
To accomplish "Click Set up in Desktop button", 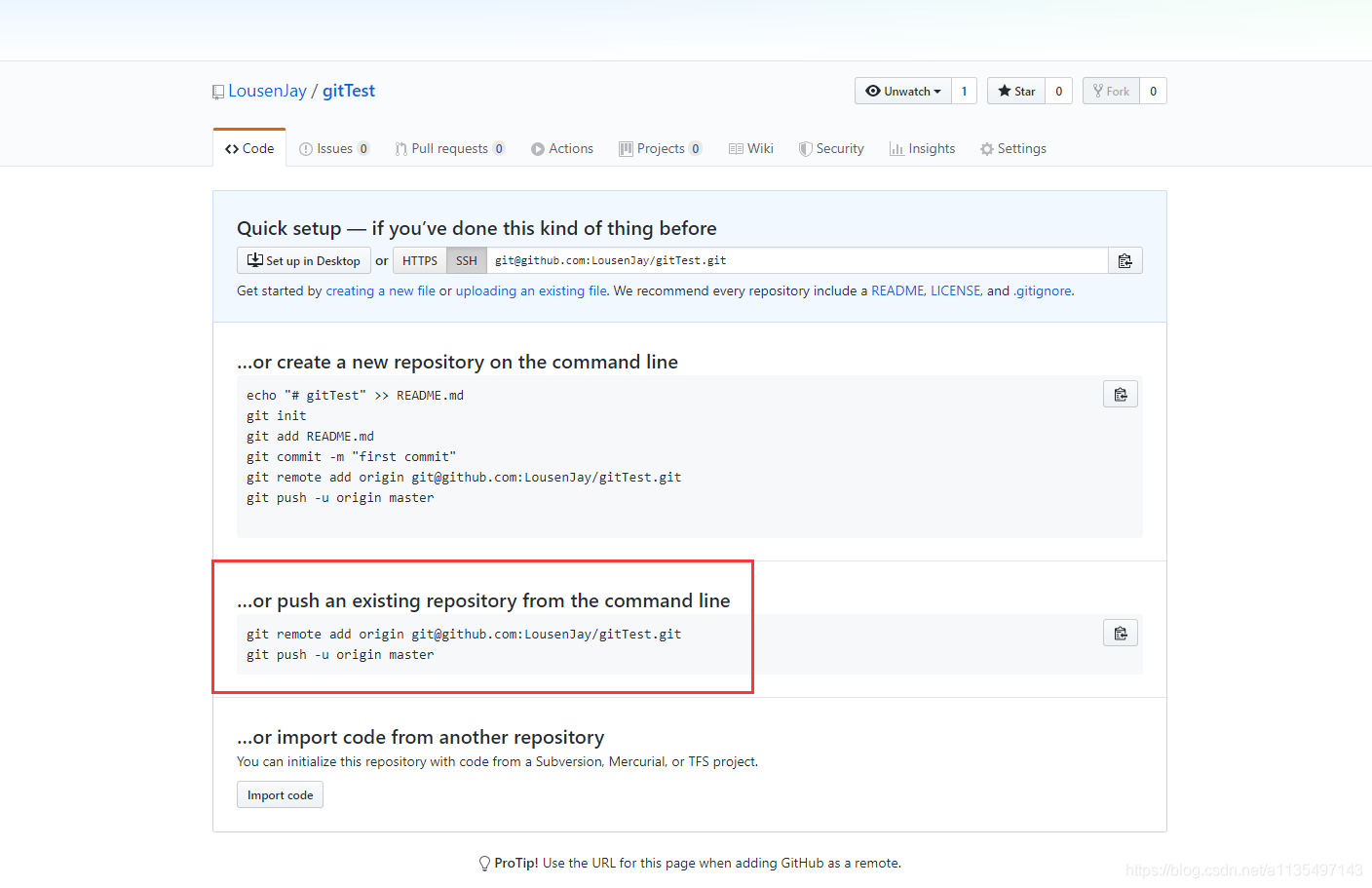I will pyautogui.click(x=304, y=260).
